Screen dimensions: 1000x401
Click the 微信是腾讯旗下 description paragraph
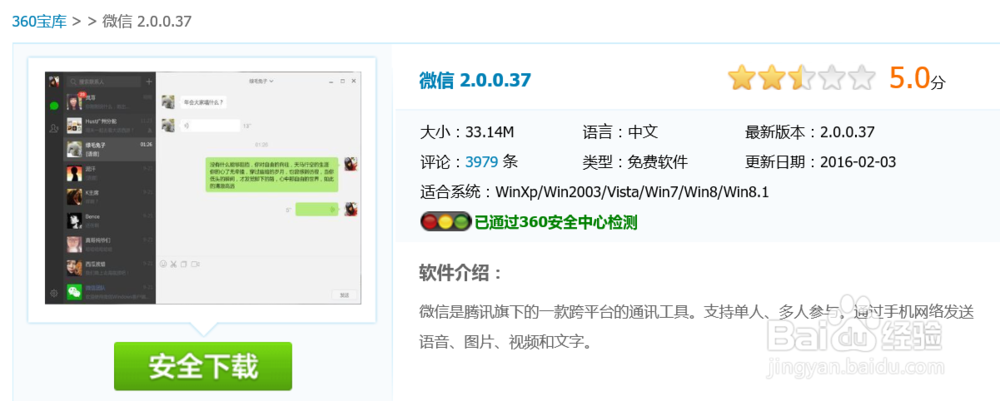(x=696, y=327)
